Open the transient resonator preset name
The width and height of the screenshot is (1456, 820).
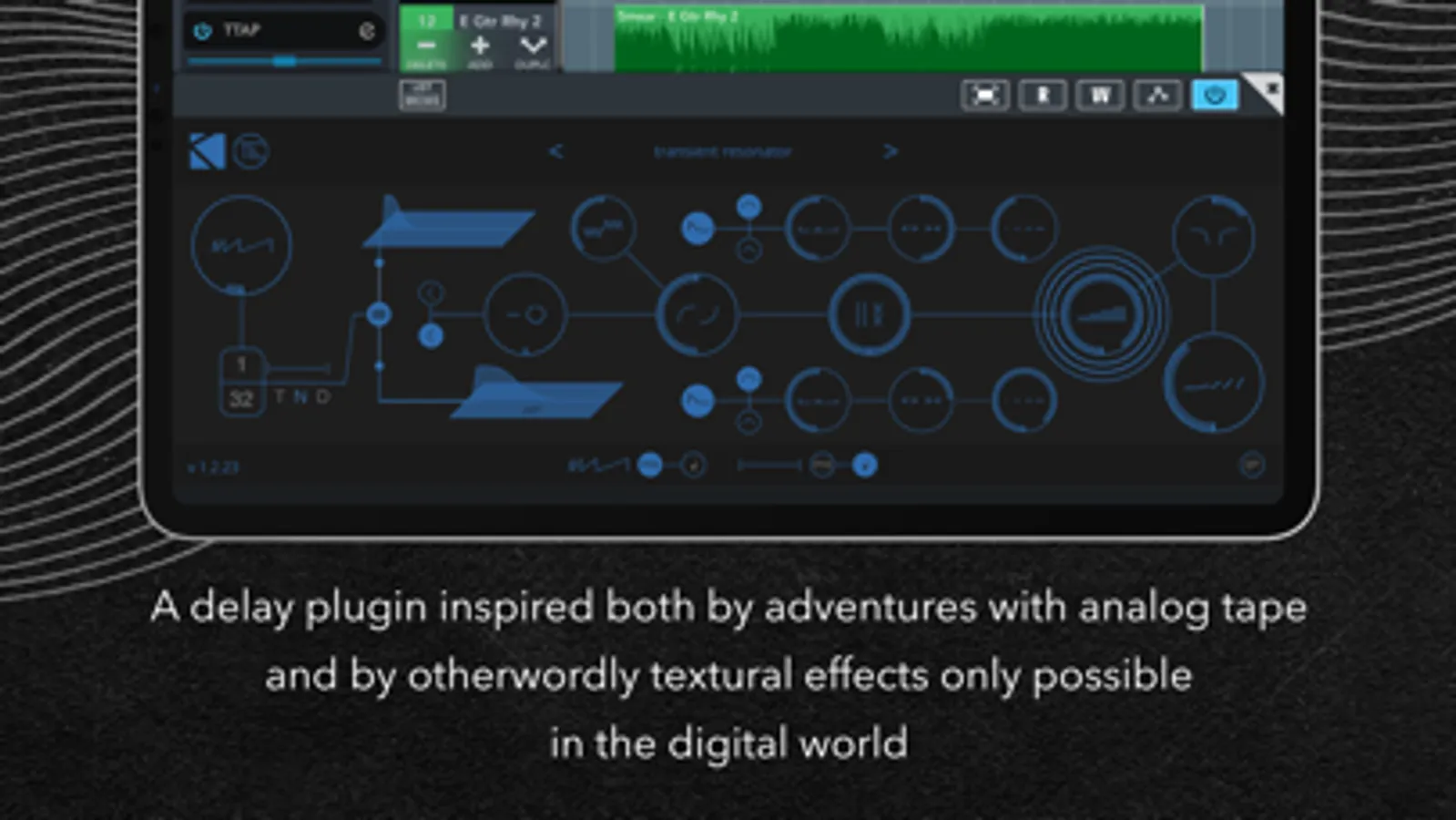coord(722,152)
